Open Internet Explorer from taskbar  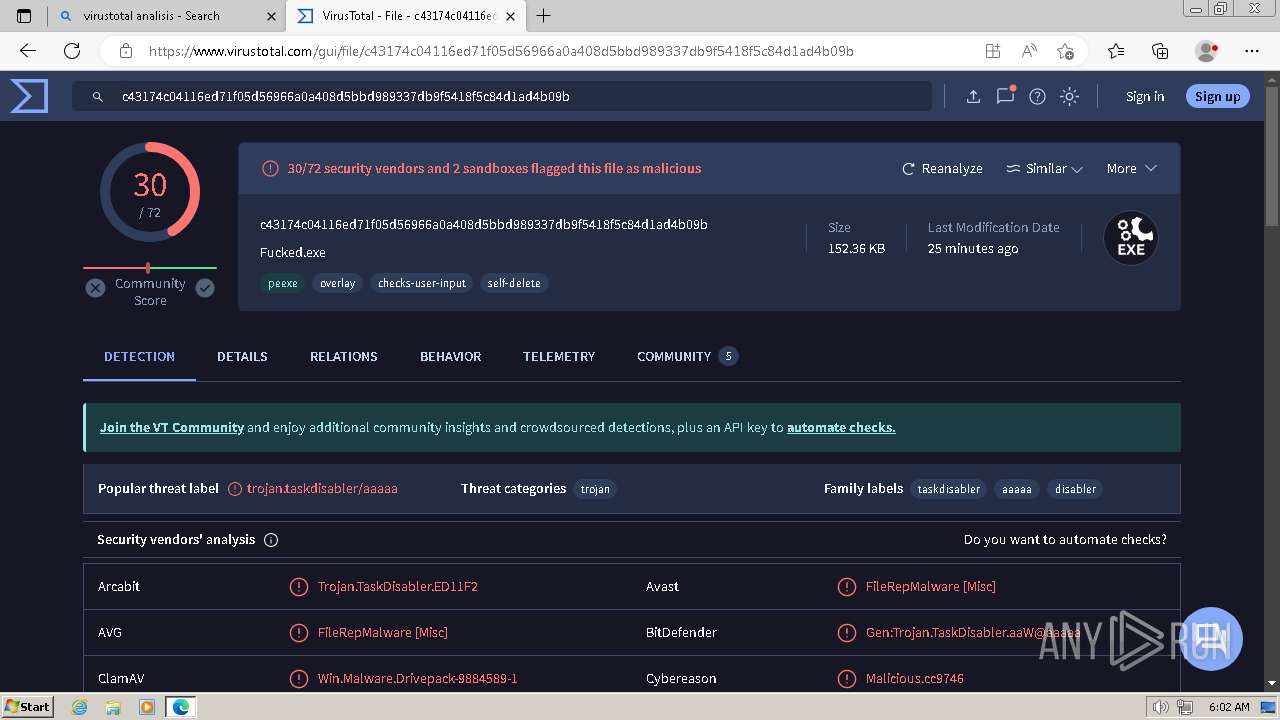click(80, 707)
